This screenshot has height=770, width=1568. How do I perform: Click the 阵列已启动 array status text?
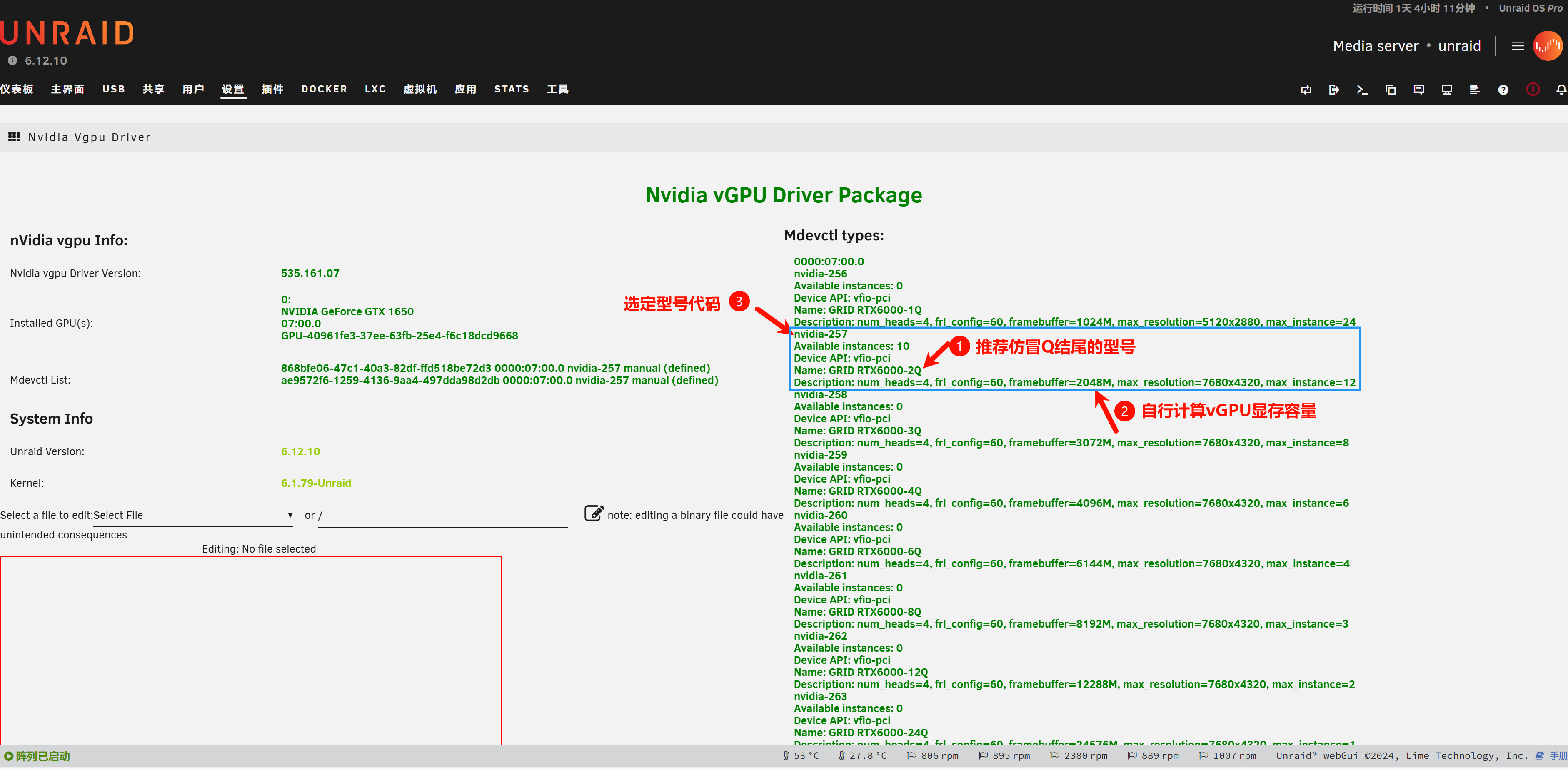tap(42, 756)
